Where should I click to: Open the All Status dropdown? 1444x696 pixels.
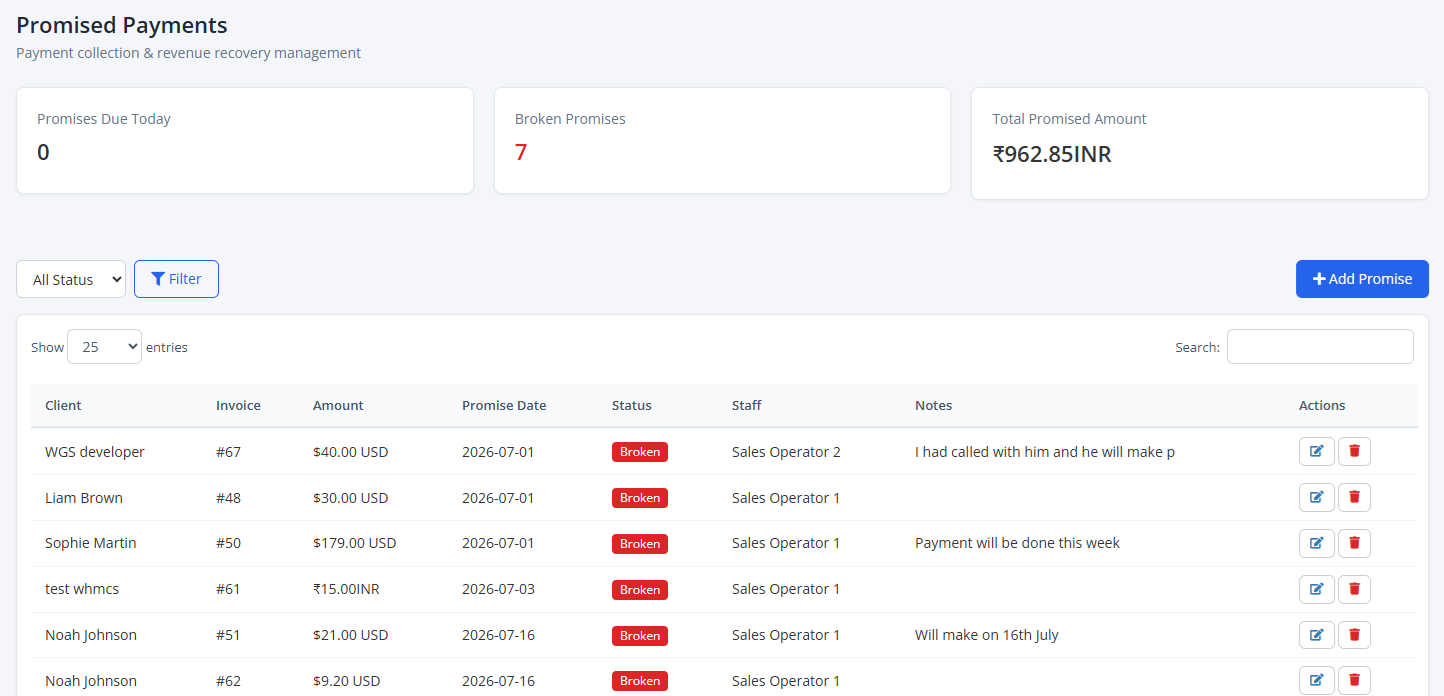(71, 279)
